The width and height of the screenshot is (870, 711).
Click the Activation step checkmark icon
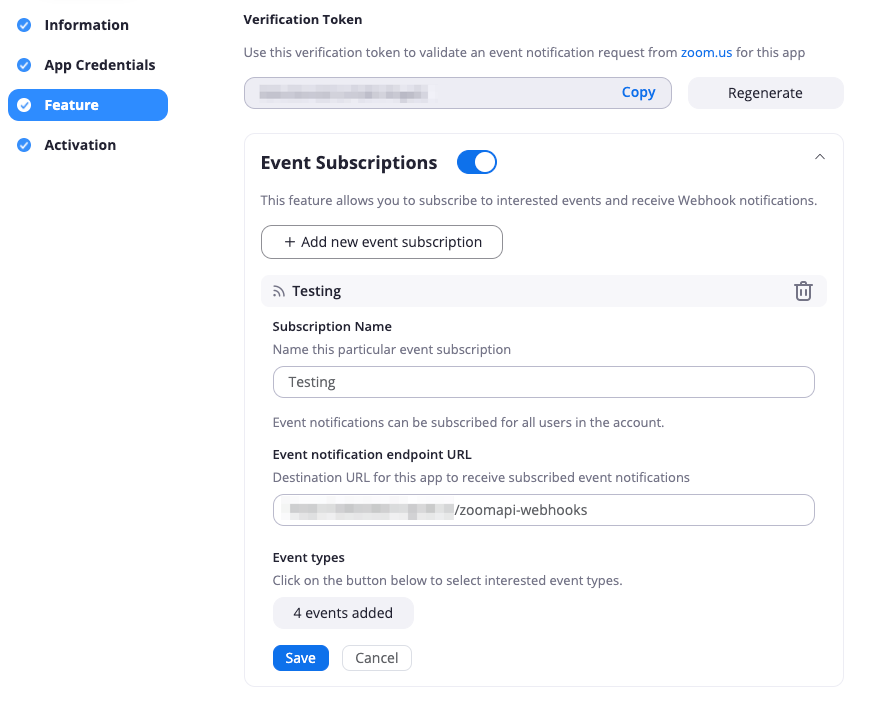[x=24, y=145]
